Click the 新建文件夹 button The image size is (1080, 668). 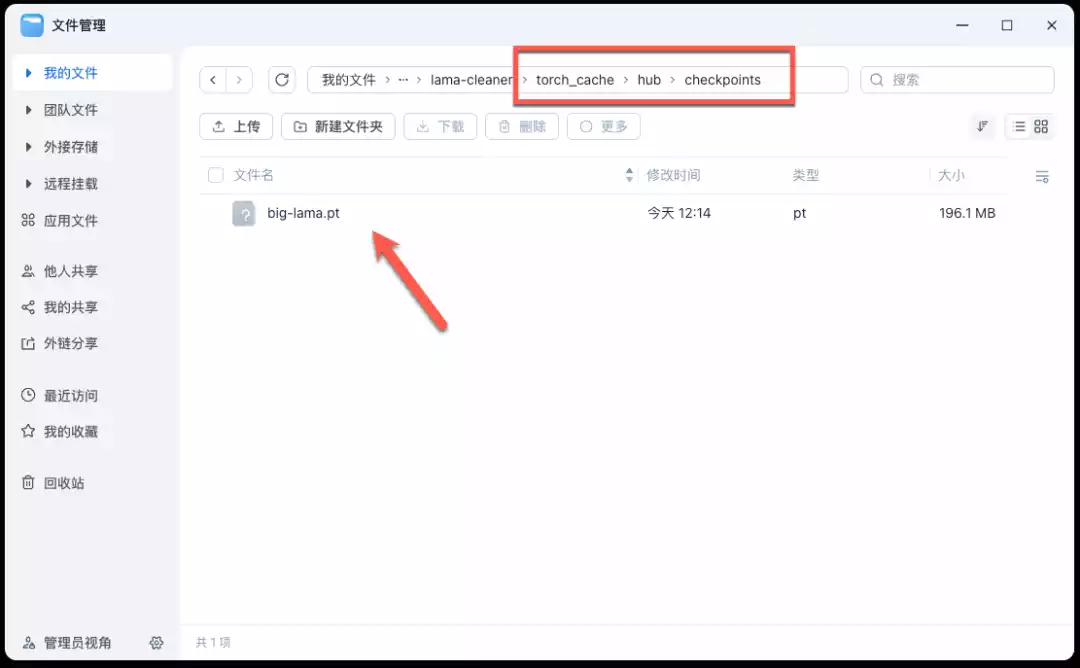(338, 126)
